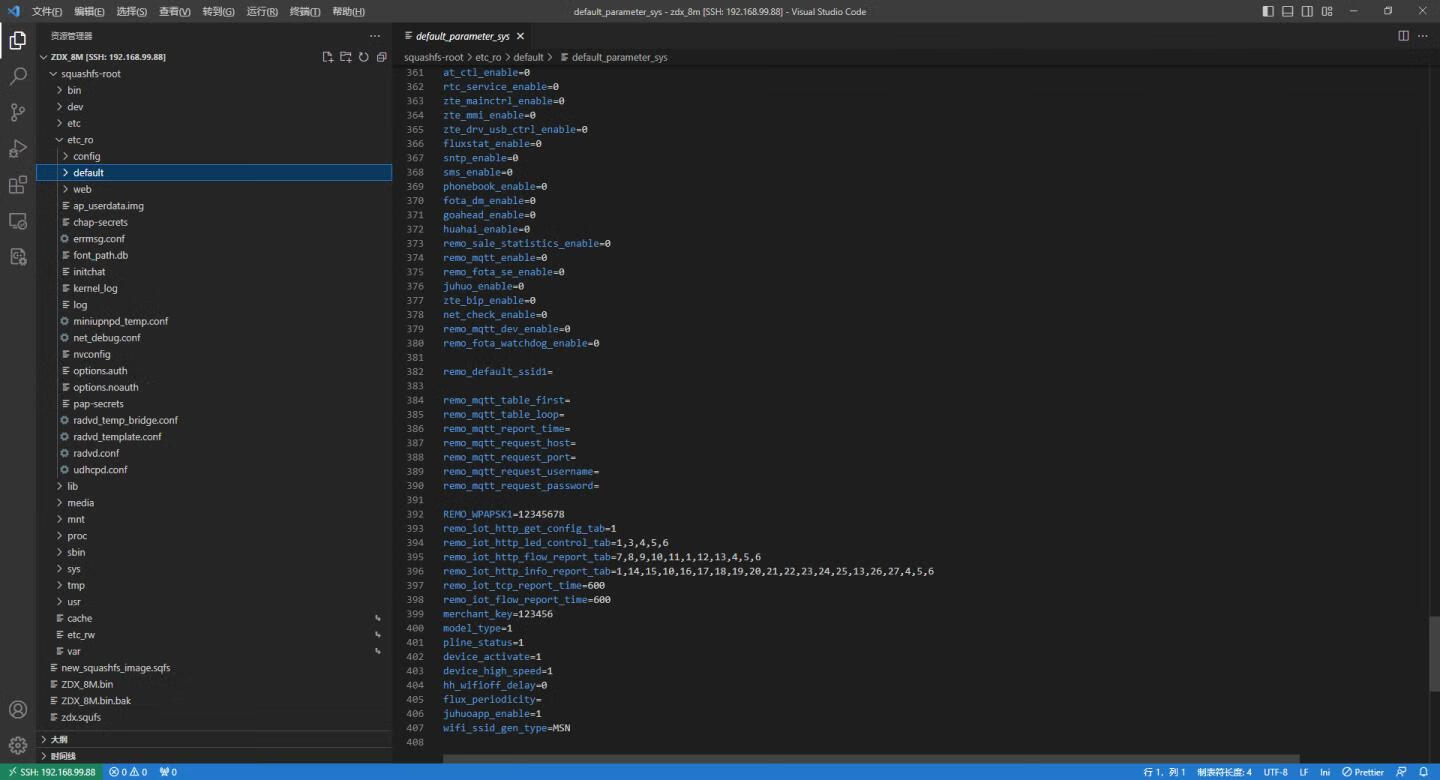This screenshot has width=1440, height=780.
Task: Click the editor vertical scrollbar thumb
Action: 1434,653
